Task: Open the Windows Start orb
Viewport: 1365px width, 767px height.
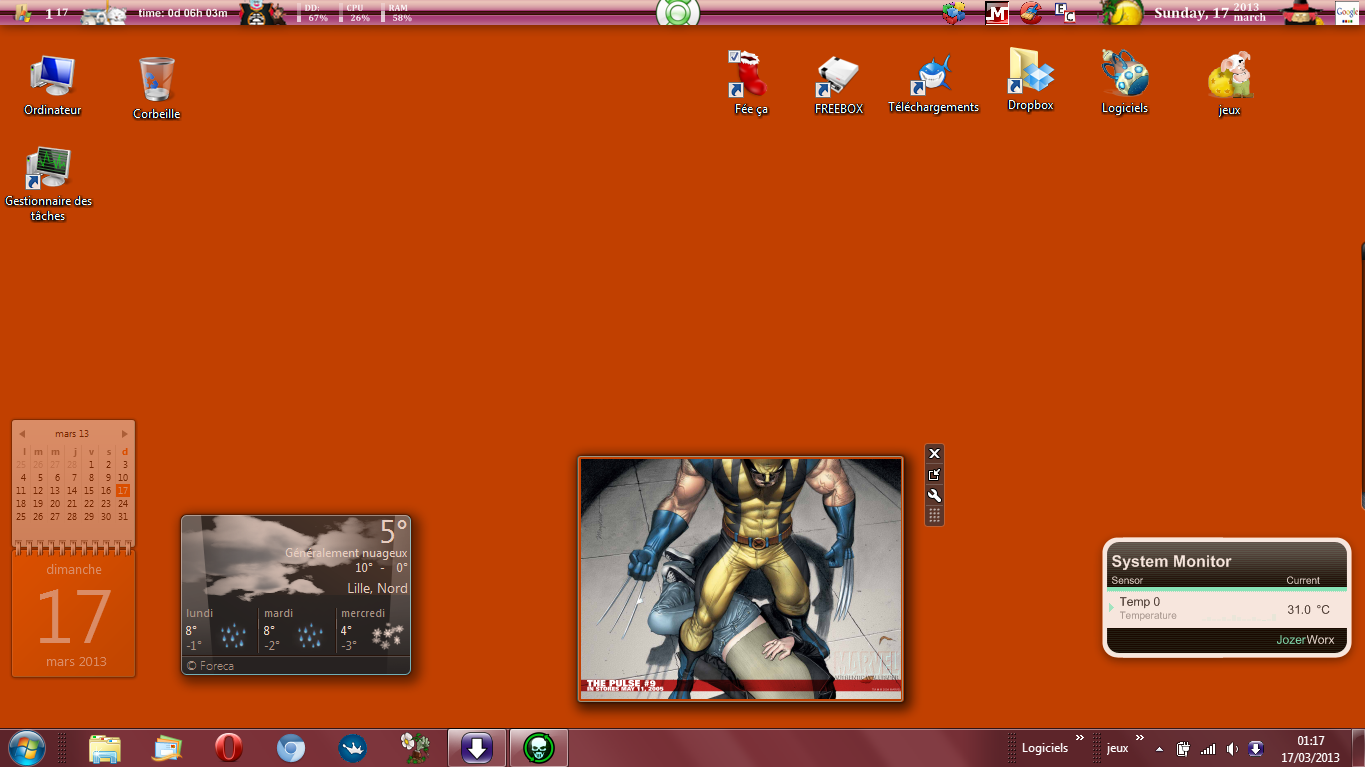Action: point(27,748)
